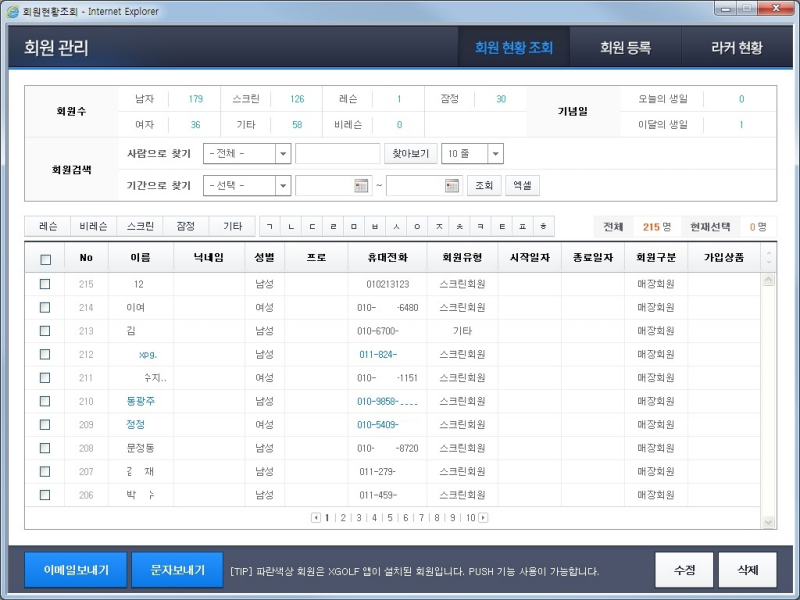This screenshot has width=800, height=600.
Task: Open the calendar picker for the start date
Action: pos(361,186)
